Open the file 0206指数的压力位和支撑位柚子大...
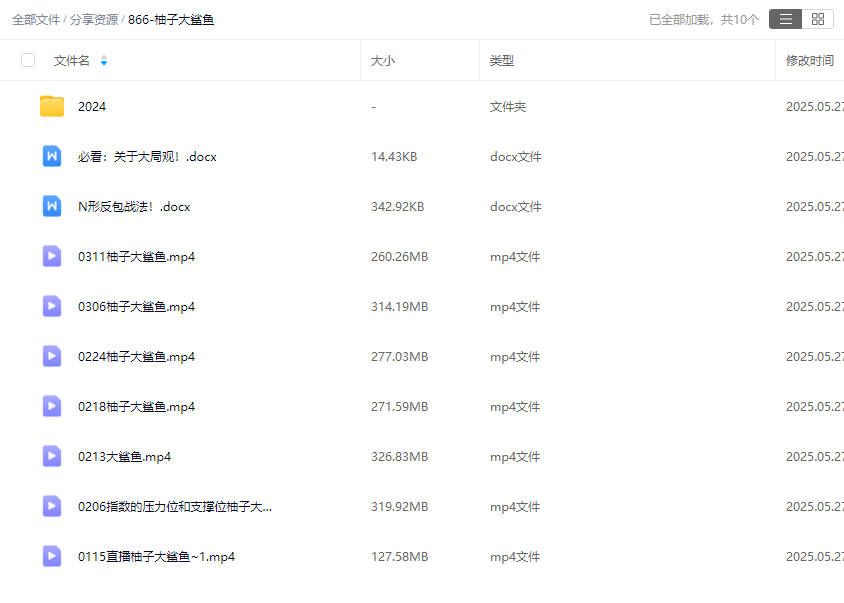The height and width of the screenshot is (603, 844). [x=175, y=507]
